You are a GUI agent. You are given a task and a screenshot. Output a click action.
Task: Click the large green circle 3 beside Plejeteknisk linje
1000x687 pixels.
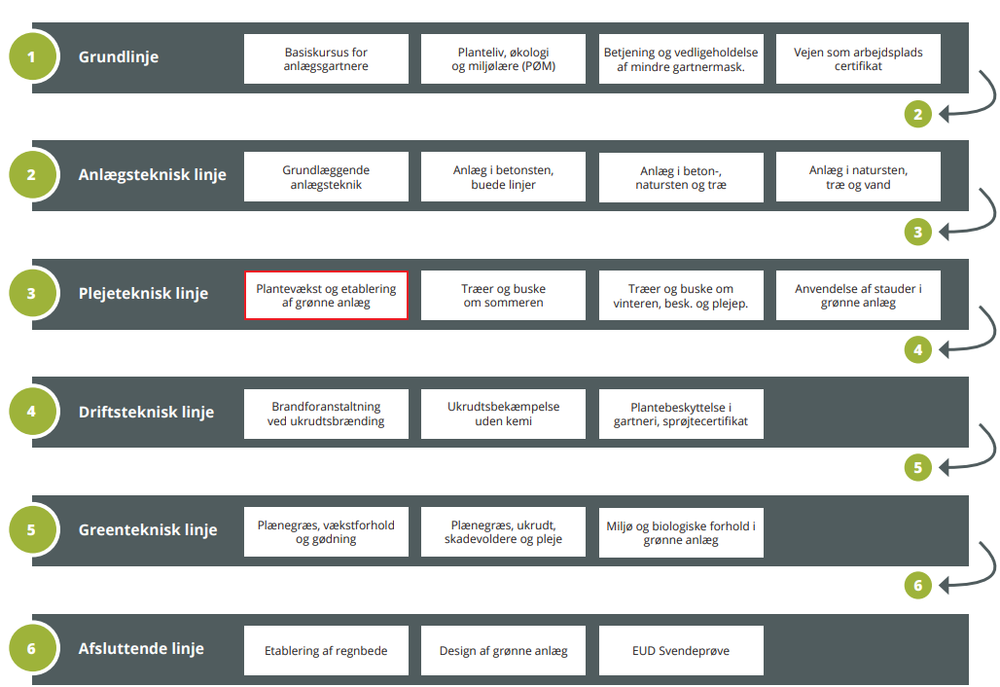[32, 294]
